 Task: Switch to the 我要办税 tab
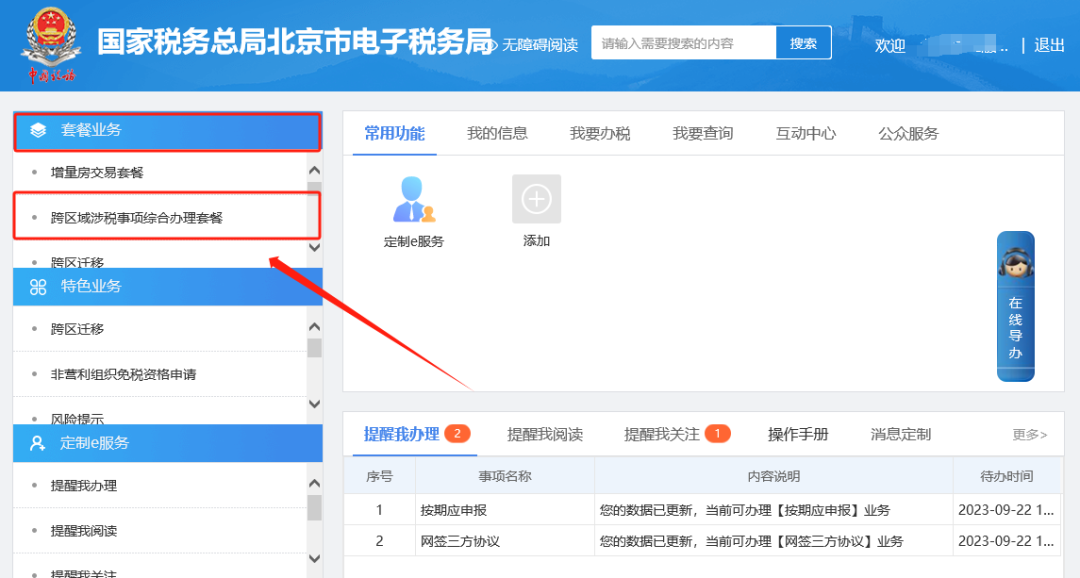[600, 133]
